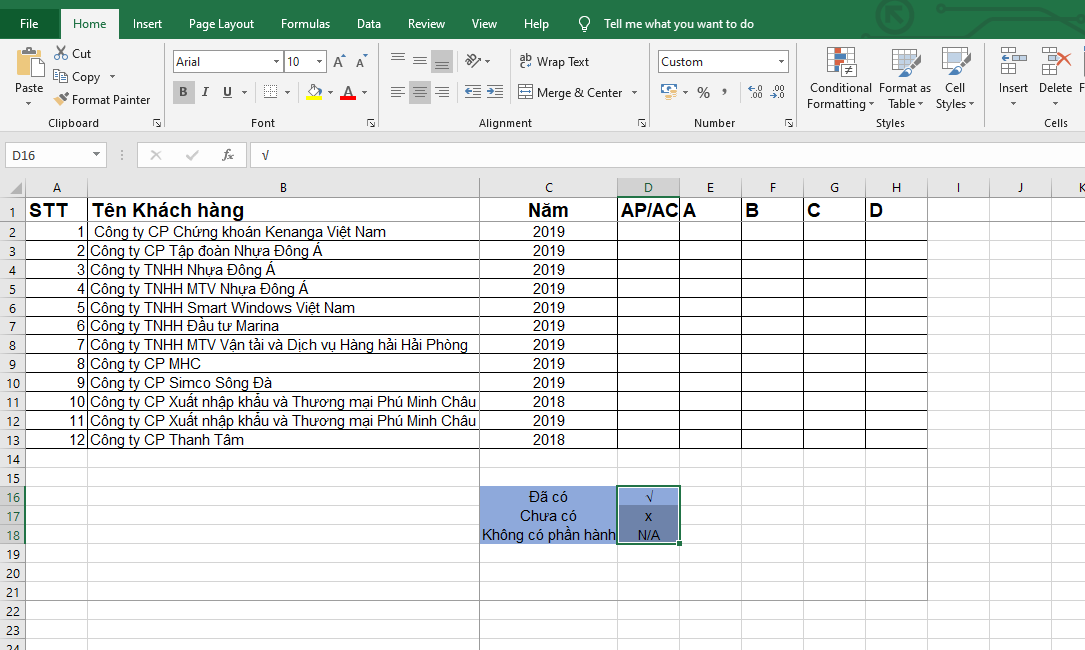Open the Page Layout tab
The image size is (1085, 650).
click(x=221, y=24)
